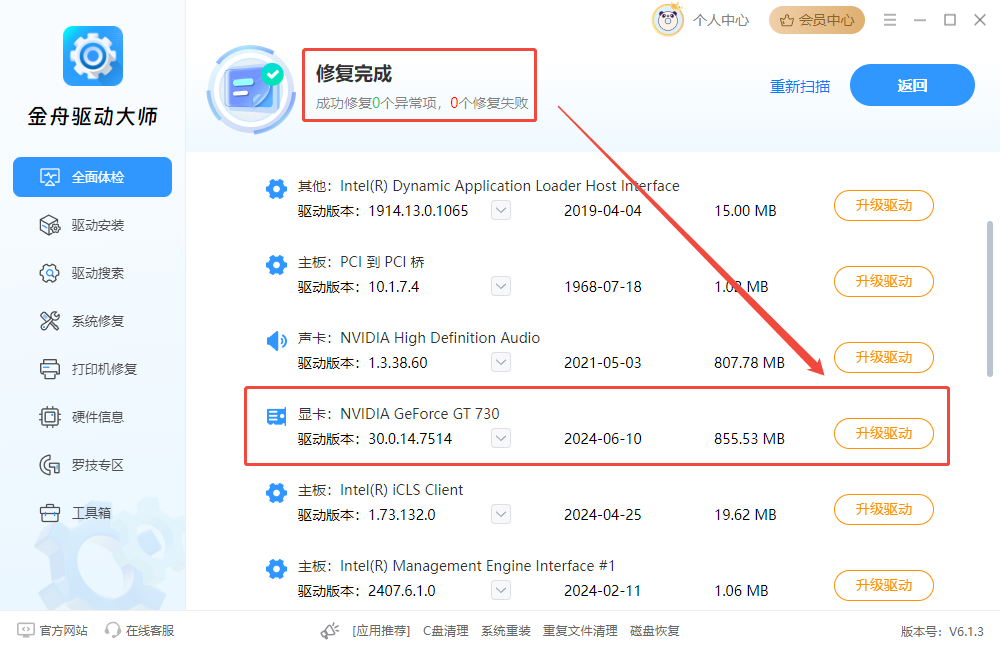Open 工具箱 section
The width and height of the screenshot is (1000, 650).
click(92, 513)
